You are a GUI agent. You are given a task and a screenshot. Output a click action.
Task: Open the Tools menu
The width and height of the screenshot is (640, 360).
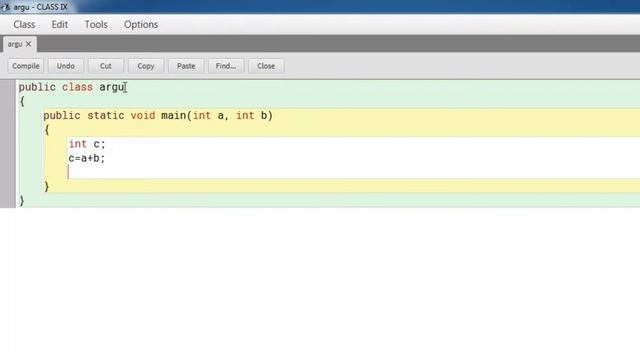point(96,24)
